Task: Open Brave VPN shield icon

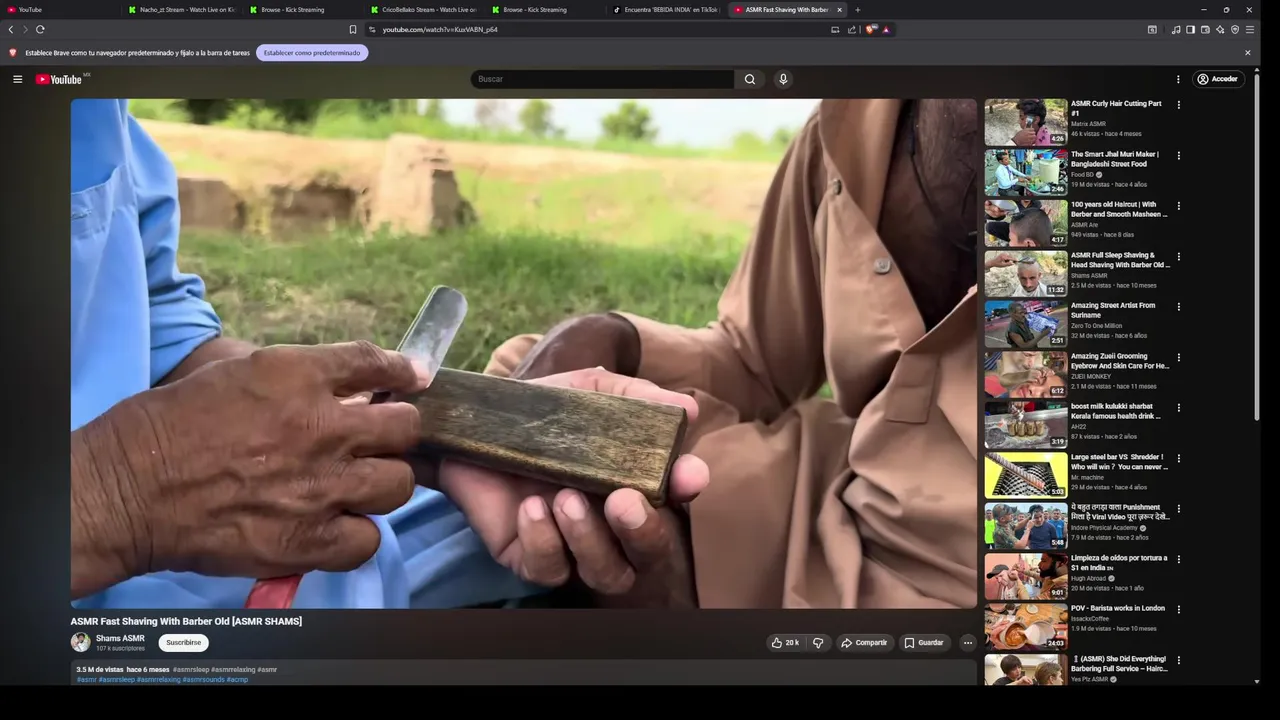Action: [1235, 29]
